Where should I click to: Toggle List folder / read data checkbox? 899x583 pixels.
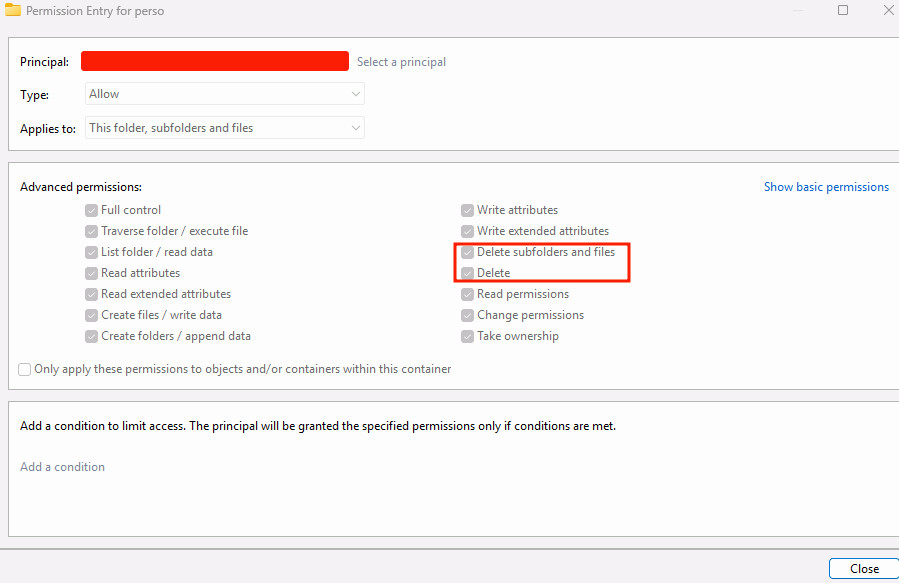(92, 252)
